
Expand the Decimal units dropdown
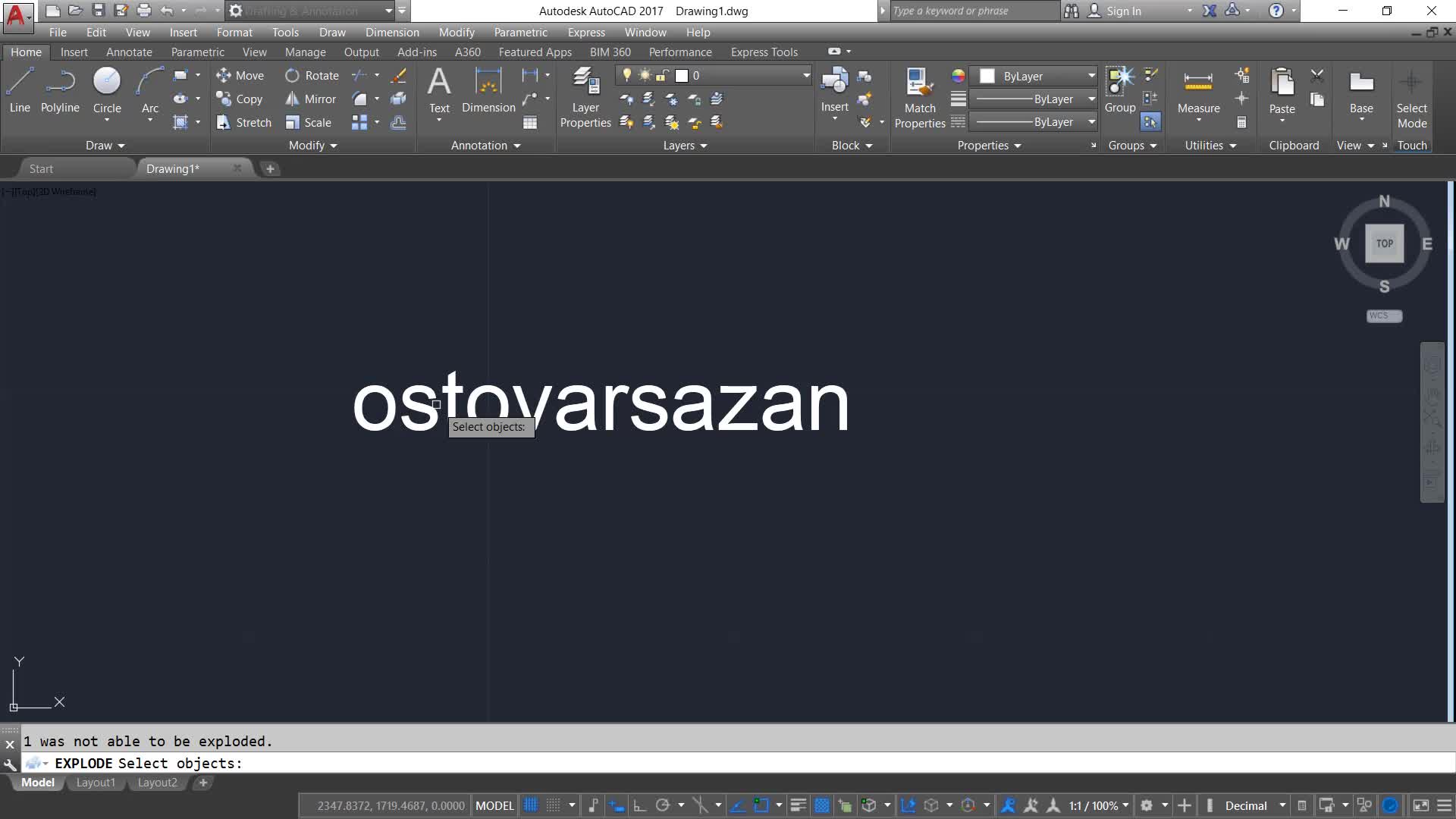pyautogui.click(x=1282, y=805)
